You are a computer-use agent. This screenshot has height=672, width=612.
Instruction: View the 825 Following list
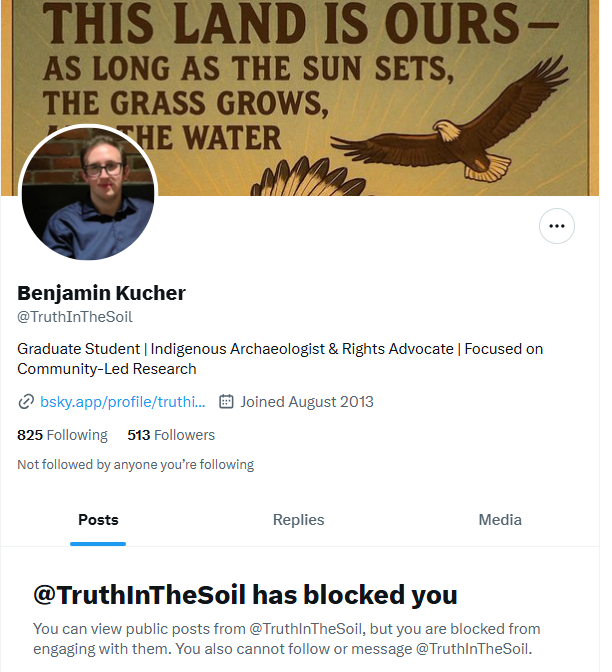tap(62, 435)
